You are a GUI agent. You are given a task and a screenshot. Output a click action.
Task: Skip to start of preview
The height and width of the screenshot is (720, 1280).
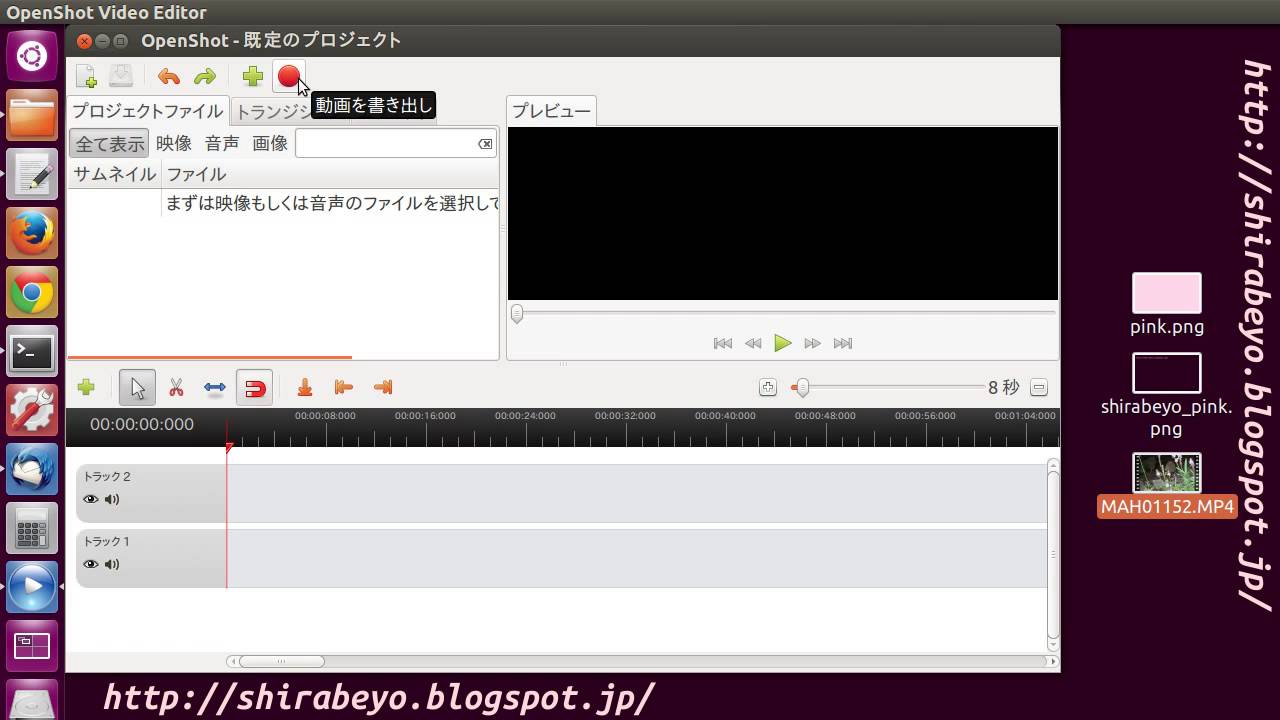[722, 343]
